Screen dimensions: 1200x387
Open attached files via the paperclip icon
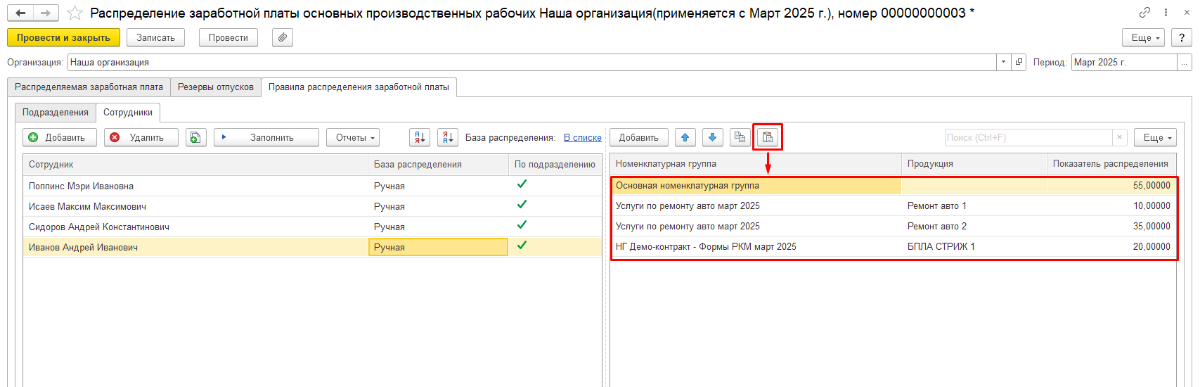point(282,37)
